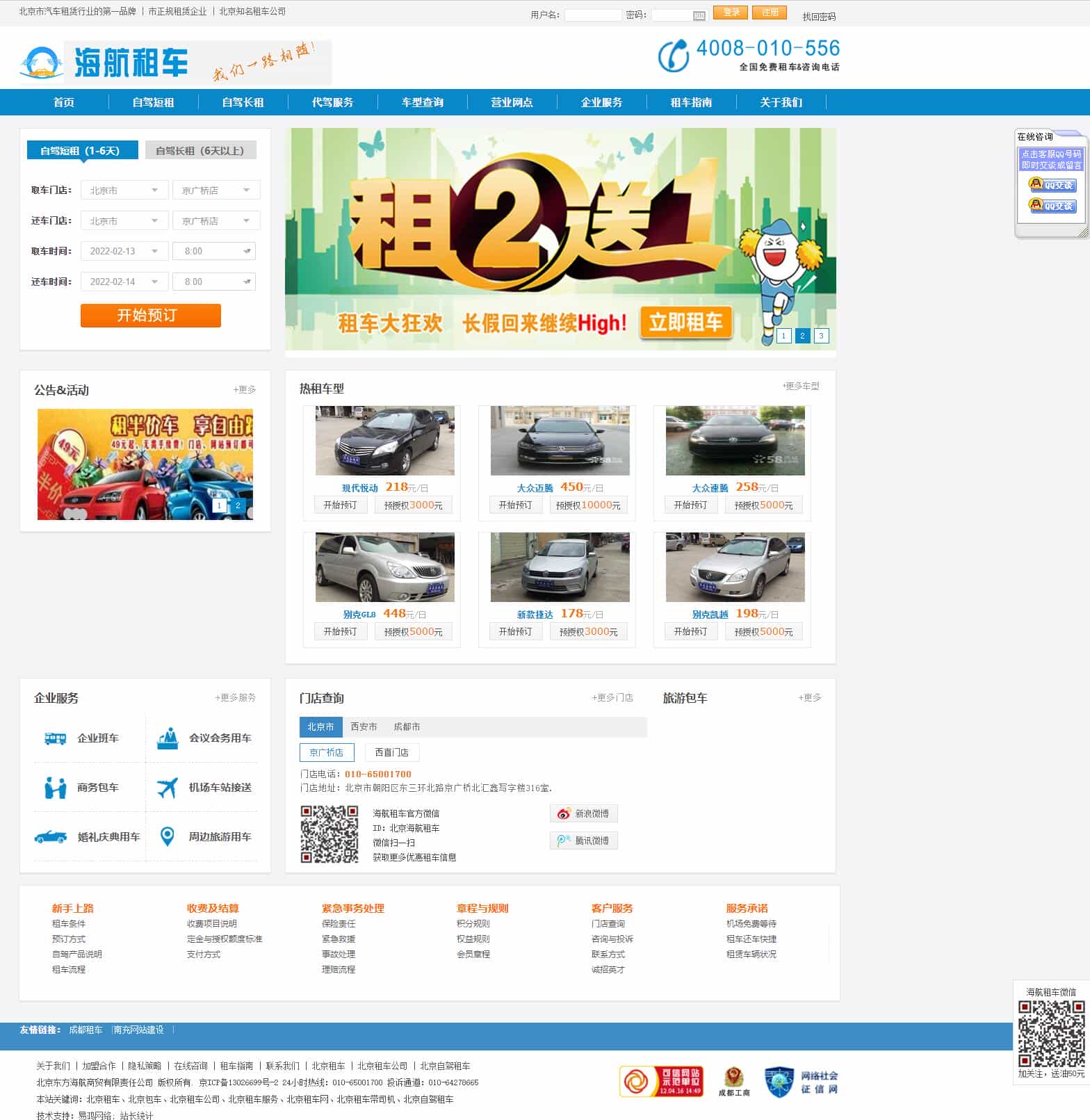The height and width of the screenshot is (1120, 1090).
Task: Open 车型查询 in the navigation bar
Action: tap(423, 103)
